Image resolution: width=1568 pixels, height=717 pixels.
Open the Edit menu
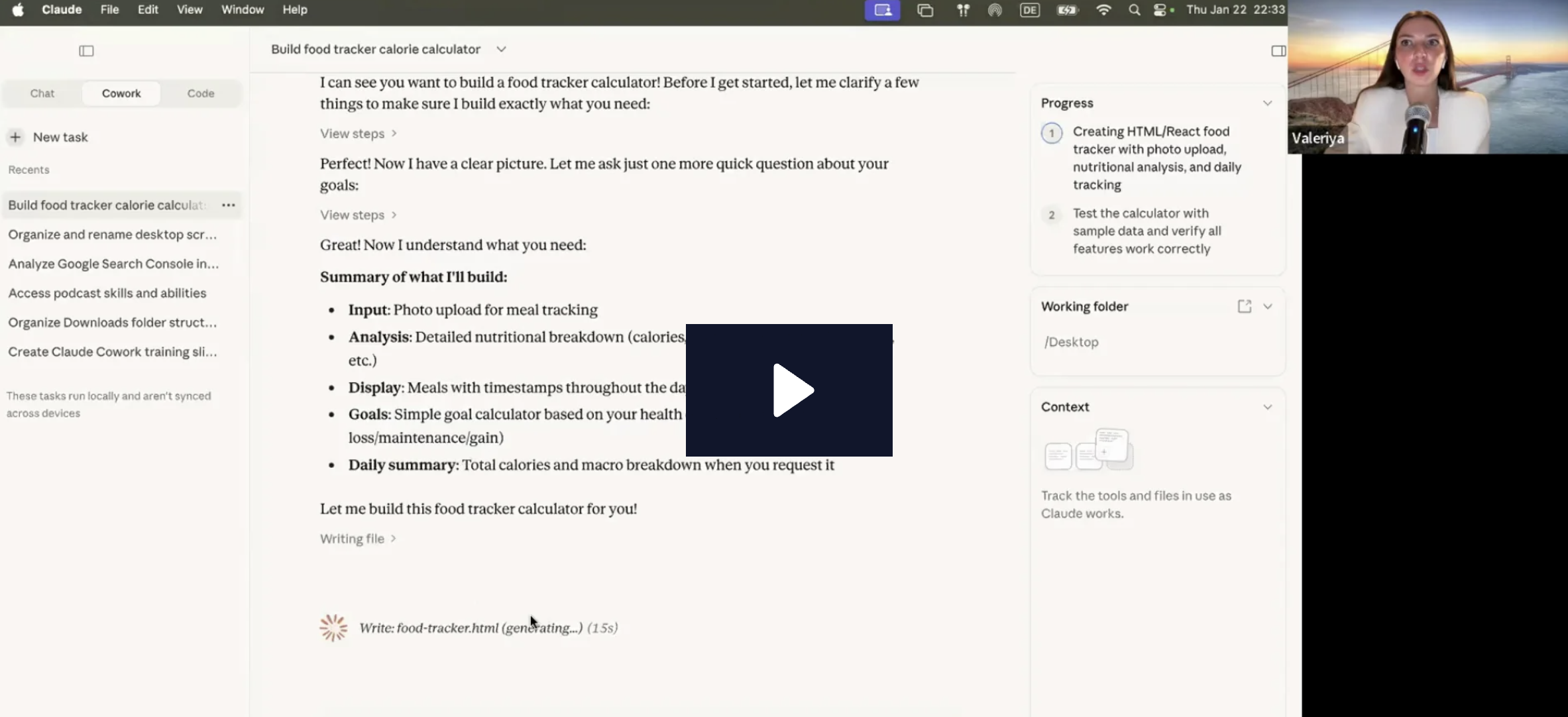(x=147, y=10)
